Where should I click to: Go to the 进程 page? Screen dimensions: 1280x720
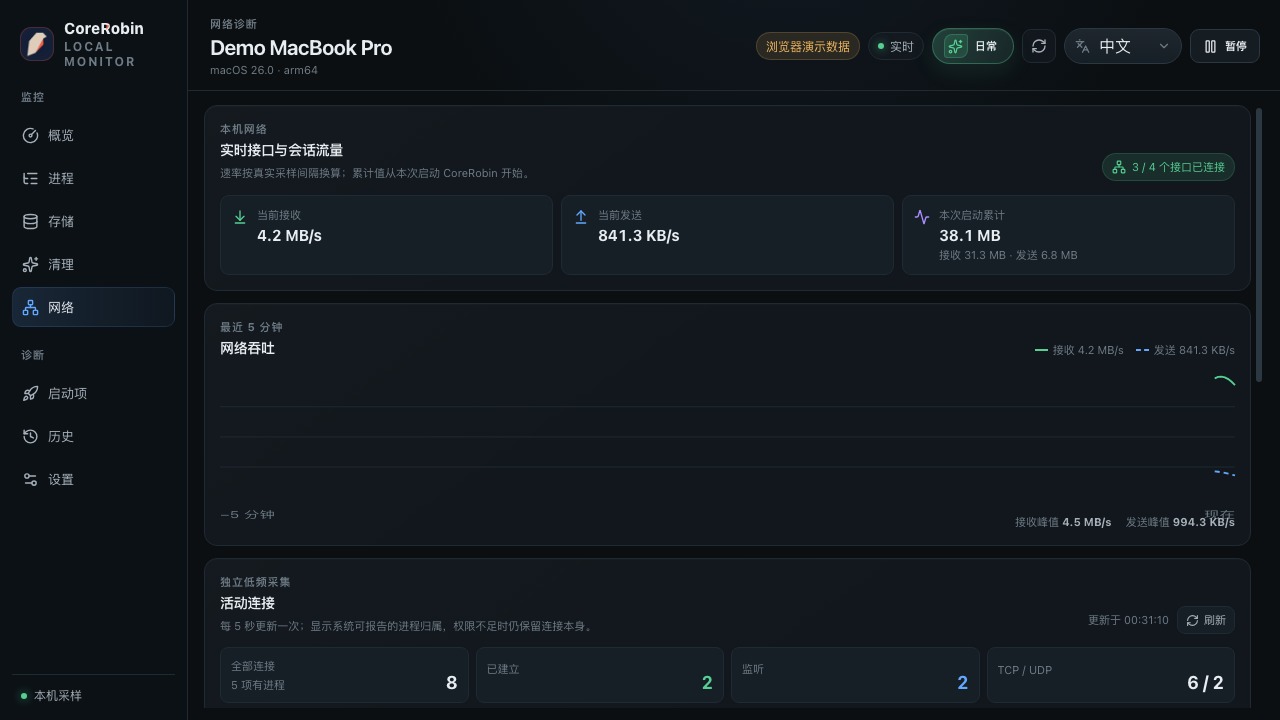(93, 178)
